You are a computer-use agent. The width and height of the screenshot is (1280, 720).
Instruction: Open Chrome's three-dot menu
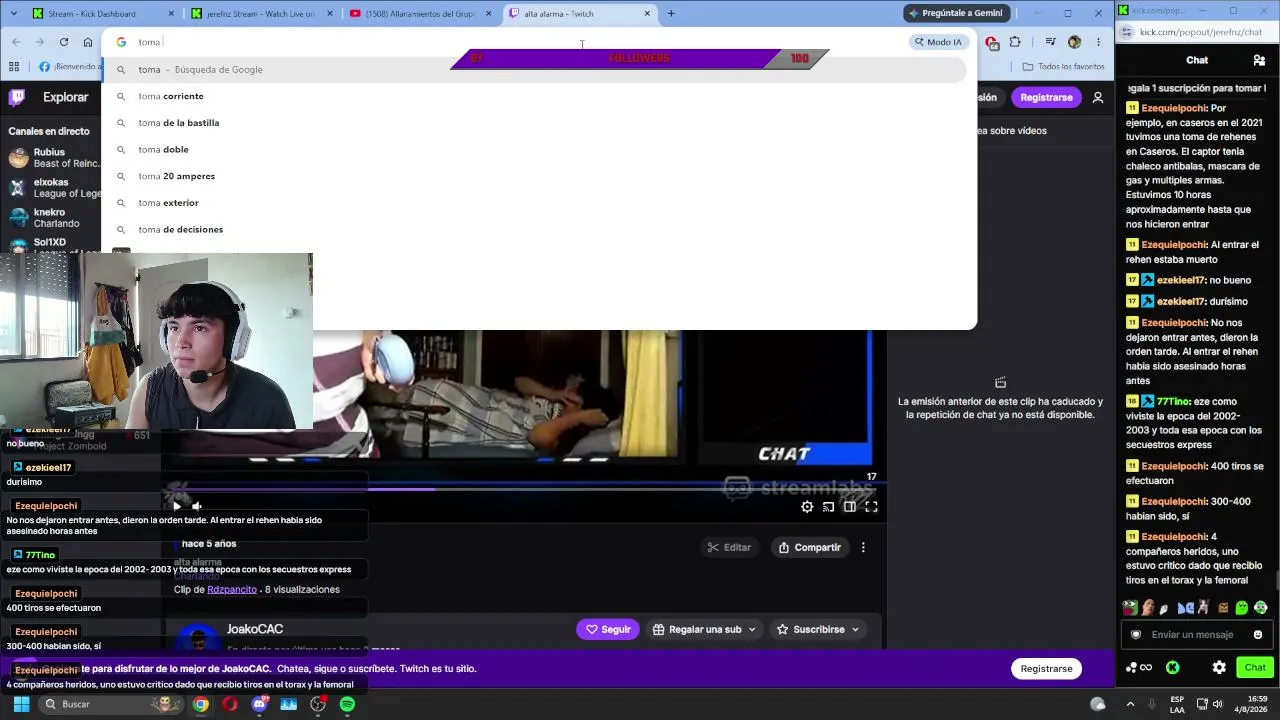click(1098, 42)
